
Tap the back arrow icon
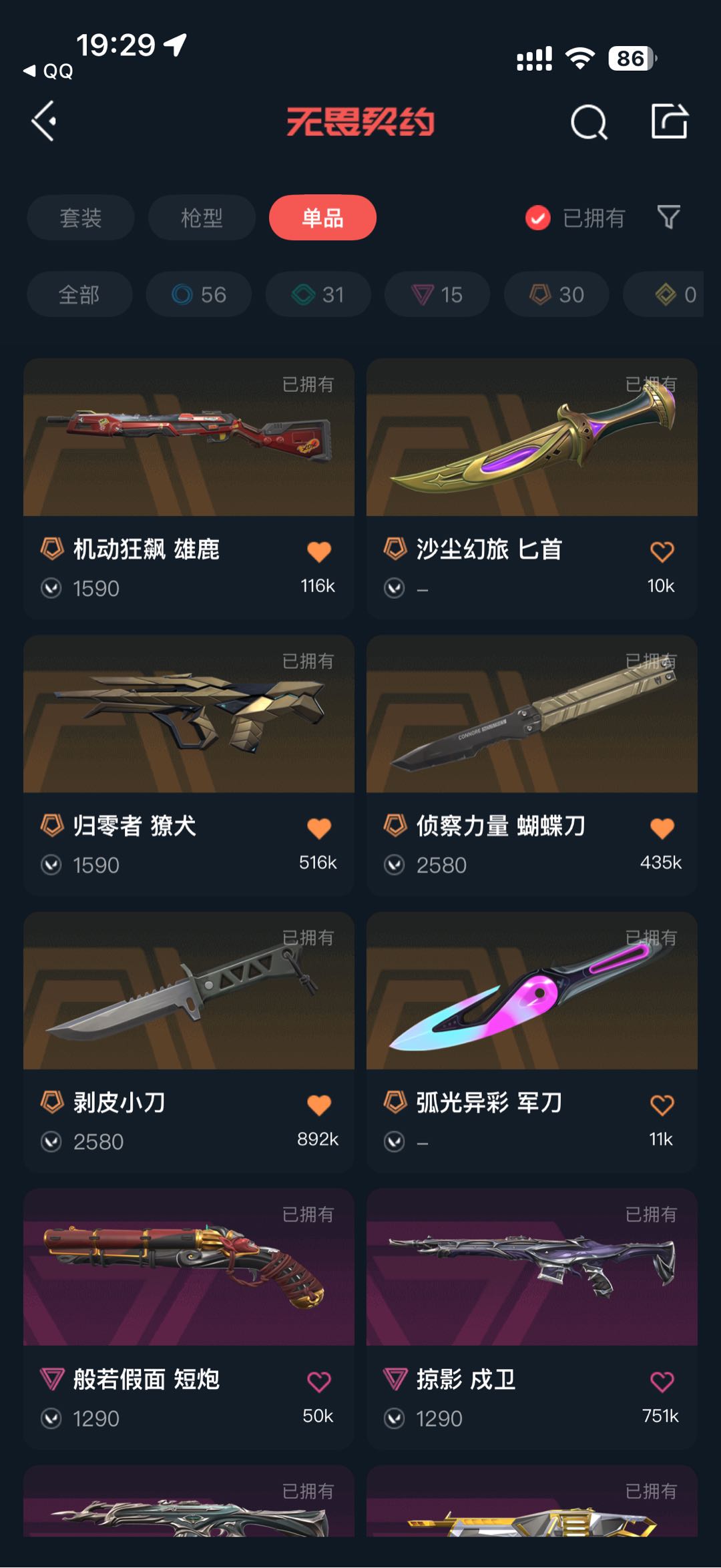[x=44, y=121]
